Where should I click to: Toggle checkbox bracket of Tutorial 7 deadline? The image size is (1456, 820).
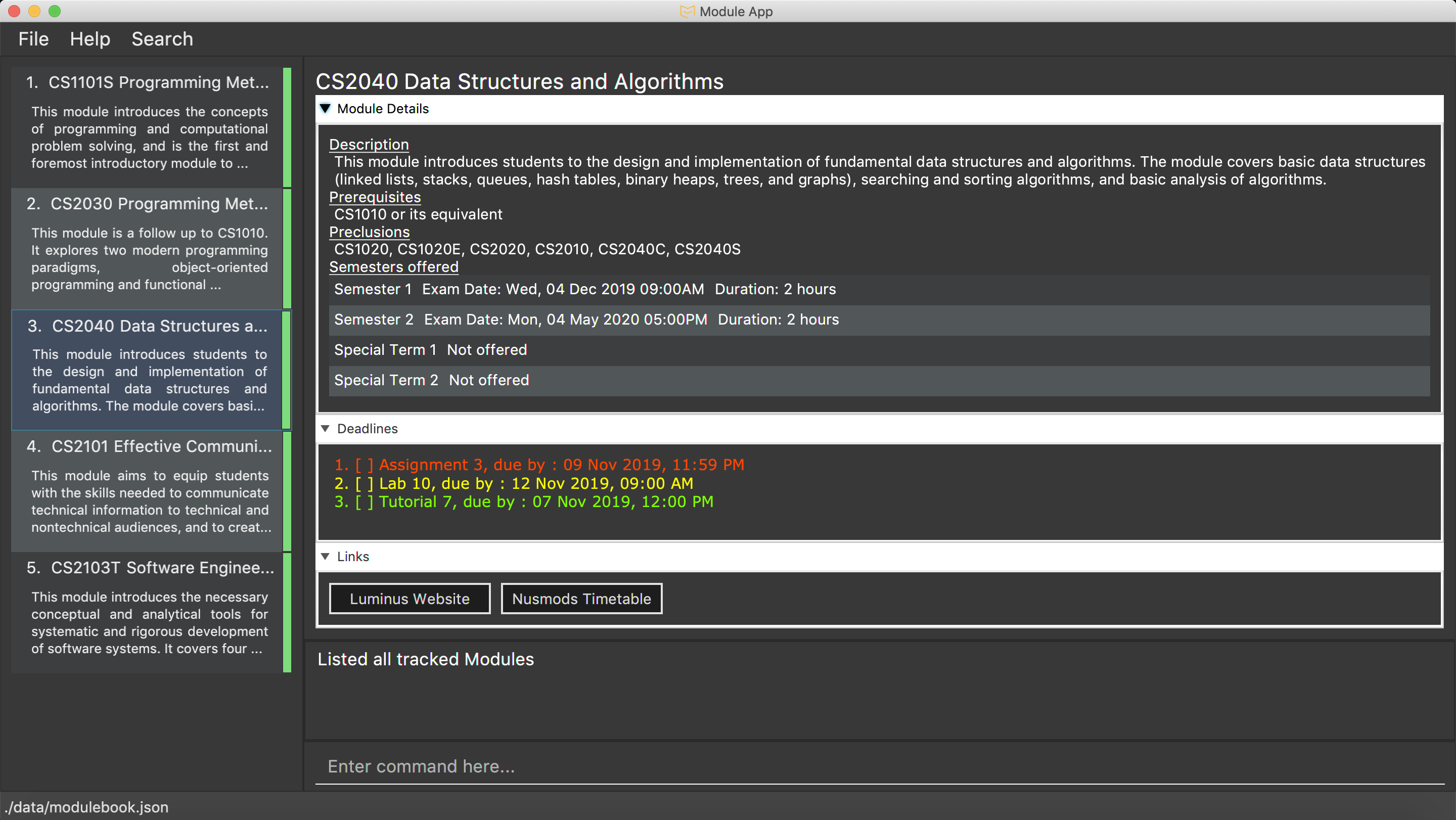pyautogui.click(x=363, y=502)
